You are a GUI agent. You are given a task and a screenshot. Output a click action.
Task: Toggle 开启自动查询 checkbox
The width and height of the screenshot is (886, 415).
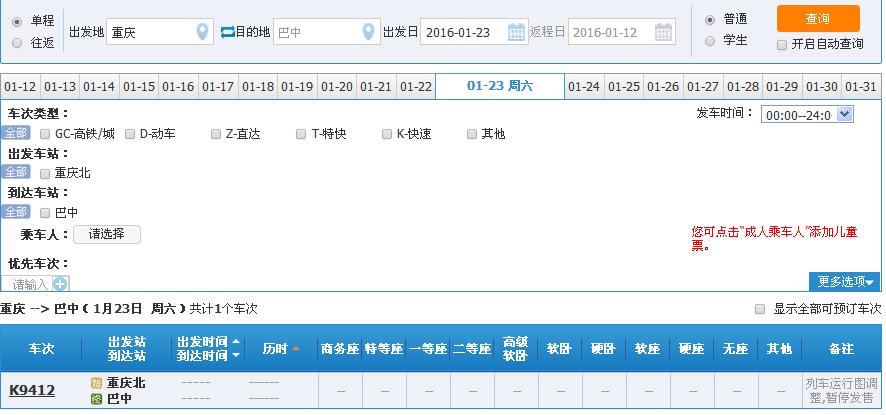point(782,44)
